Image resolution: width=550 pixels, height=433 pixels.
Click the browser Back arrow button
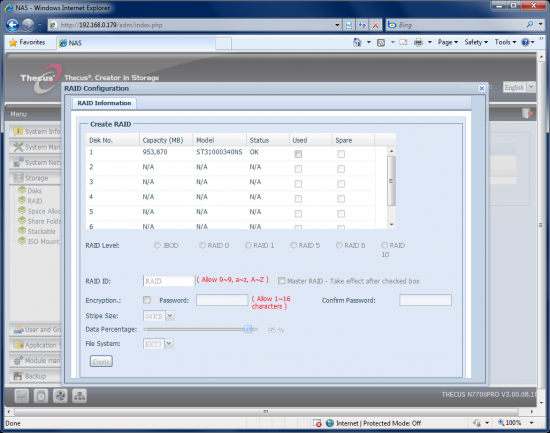point(13,25)
